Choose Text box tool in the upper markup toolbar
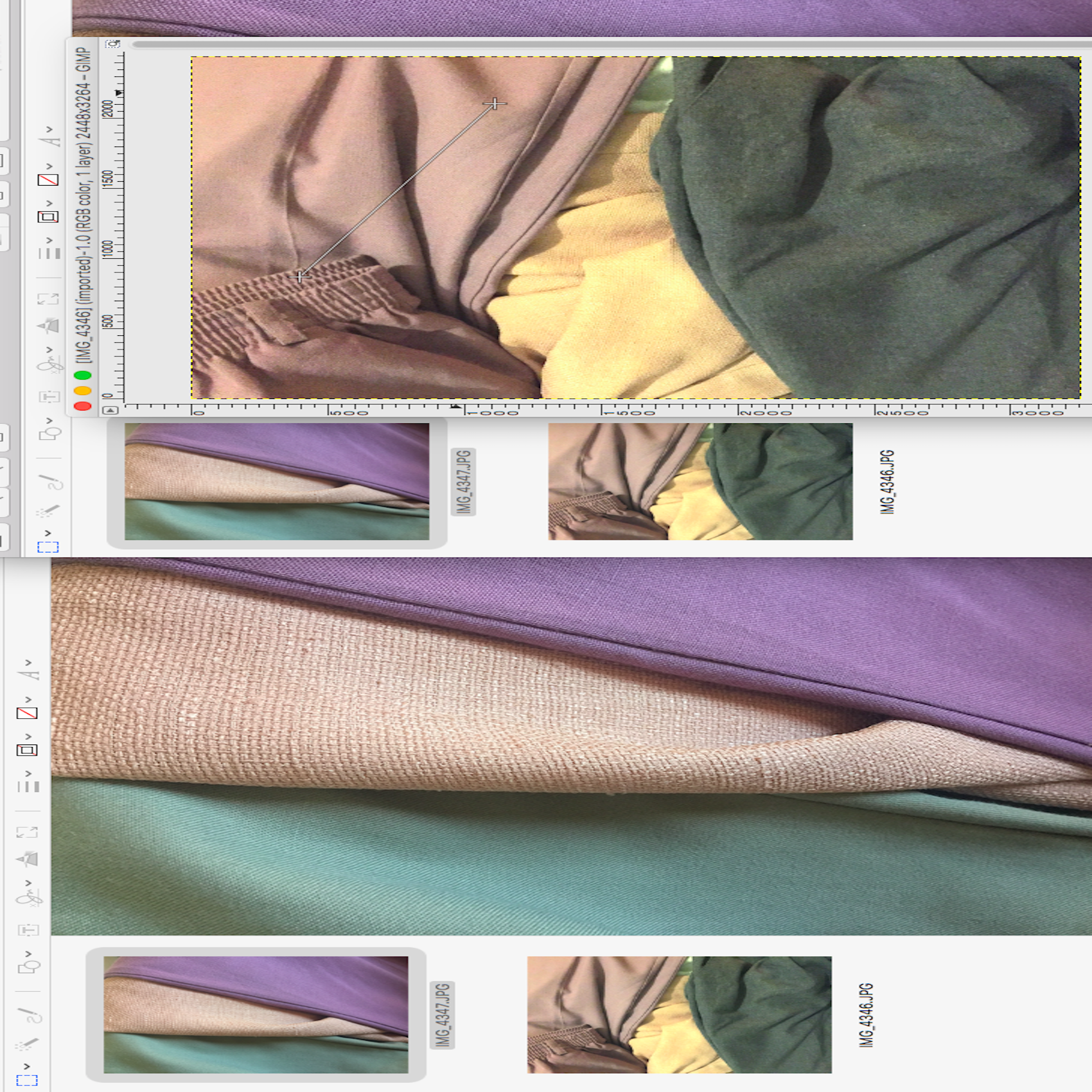Viewport: 1092px width, 1092px height. [x=49, y=396]
